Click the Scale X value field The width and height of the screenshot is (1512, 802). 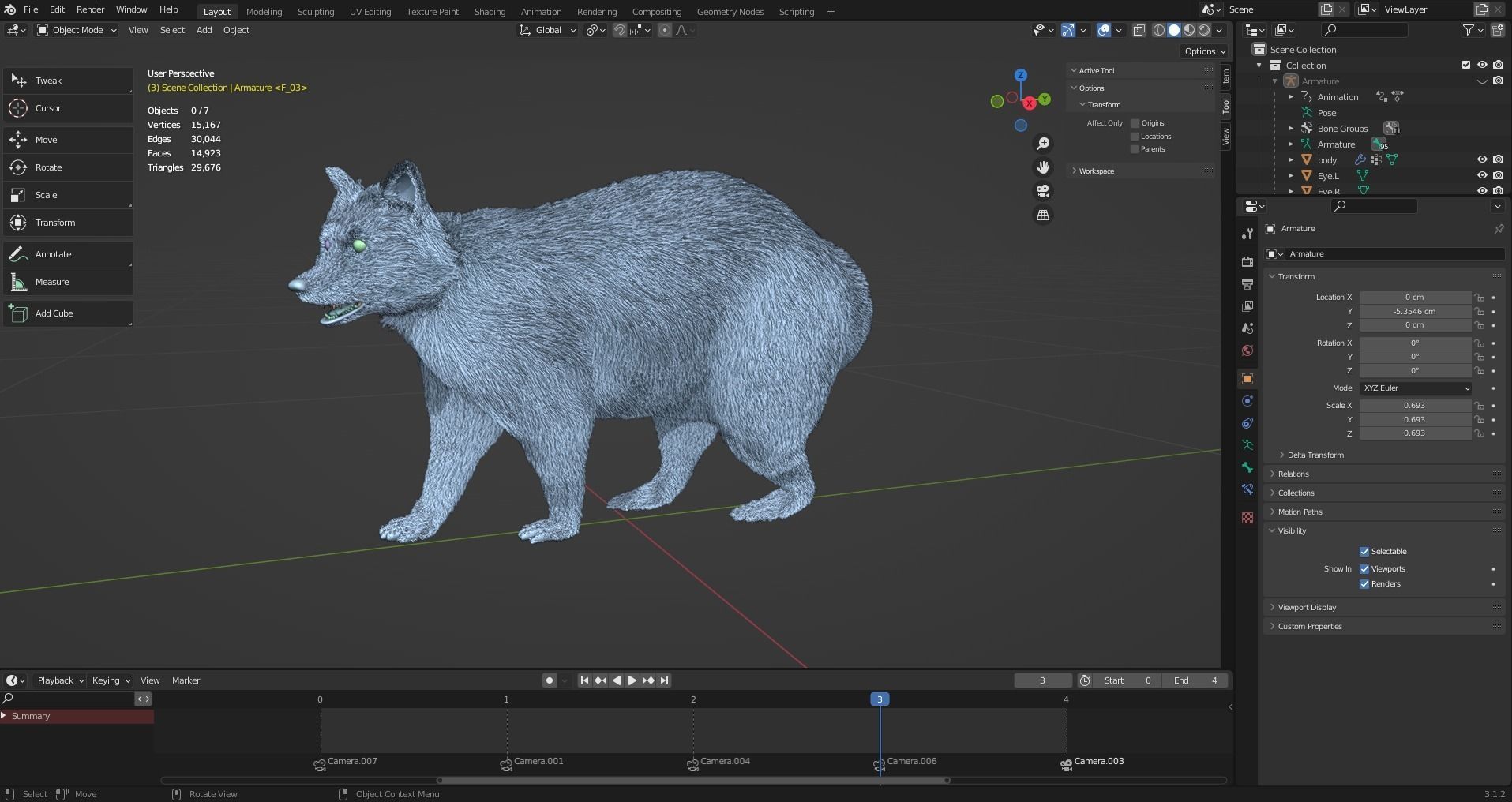(x=1415, y=406)
